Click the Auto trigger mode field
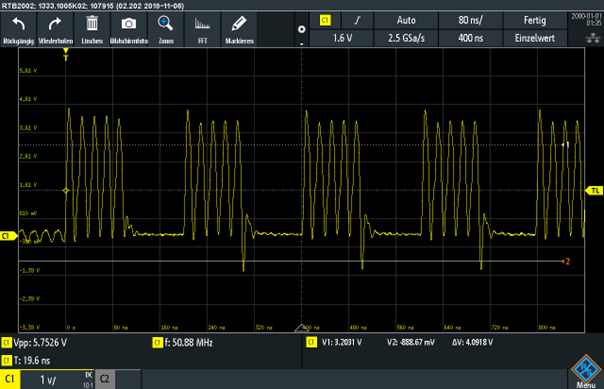This screenshot has width=604, height=389. pyautogui.click(x=406, y=20)
